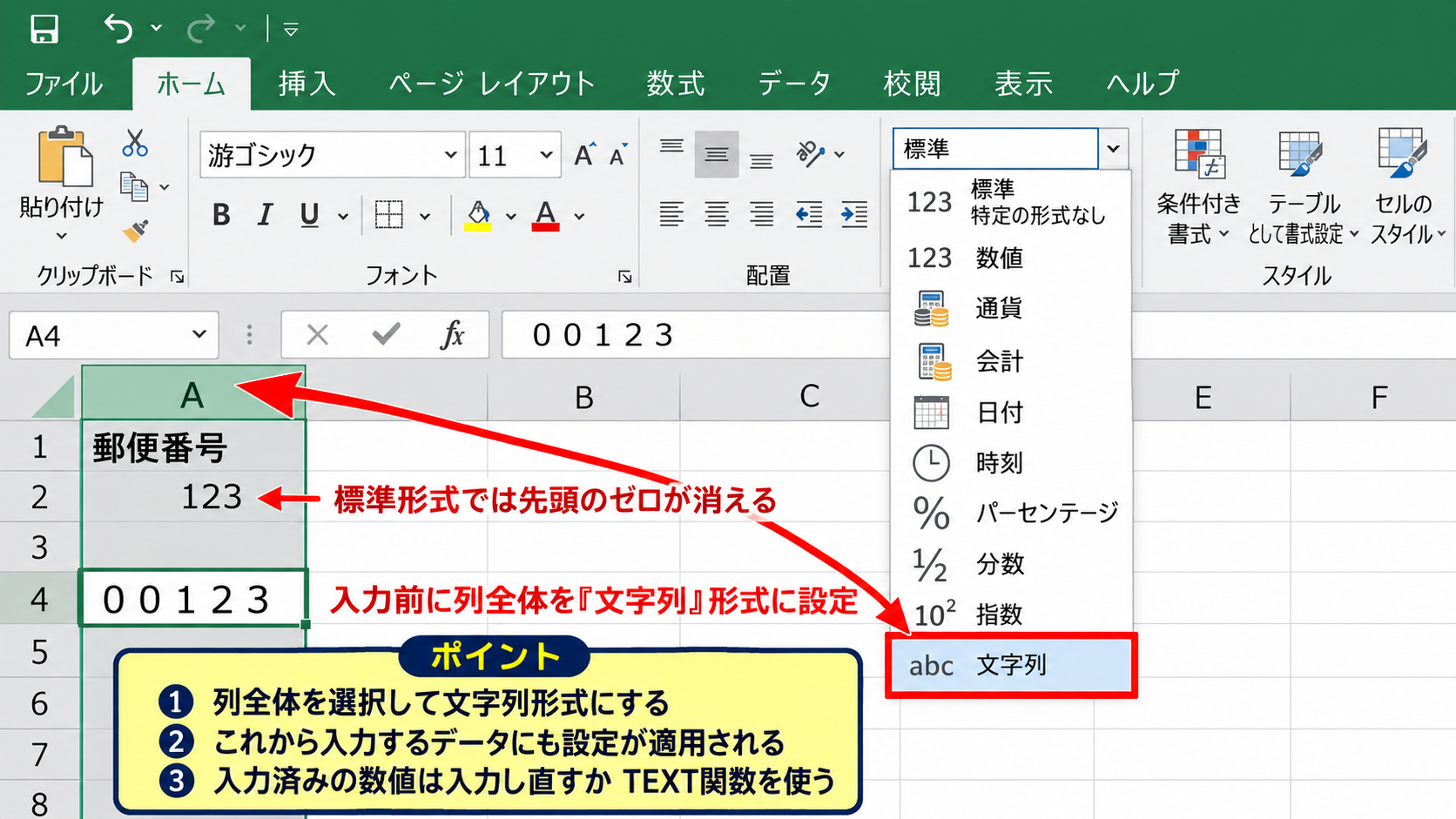Undo the last action

118,29
